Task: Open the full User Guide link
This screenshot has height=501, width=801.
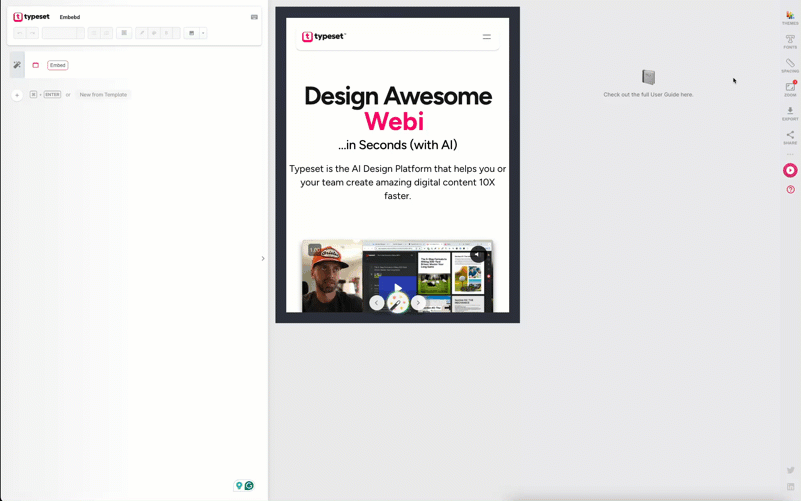Action: tap(648, 94)
